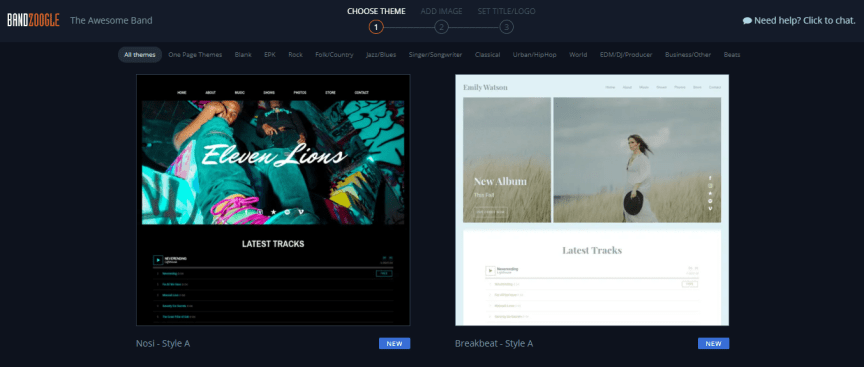Viewport: 864px width, 367px height.
Task: Click the Nosi - Style A title
Action: coord(163,343)
